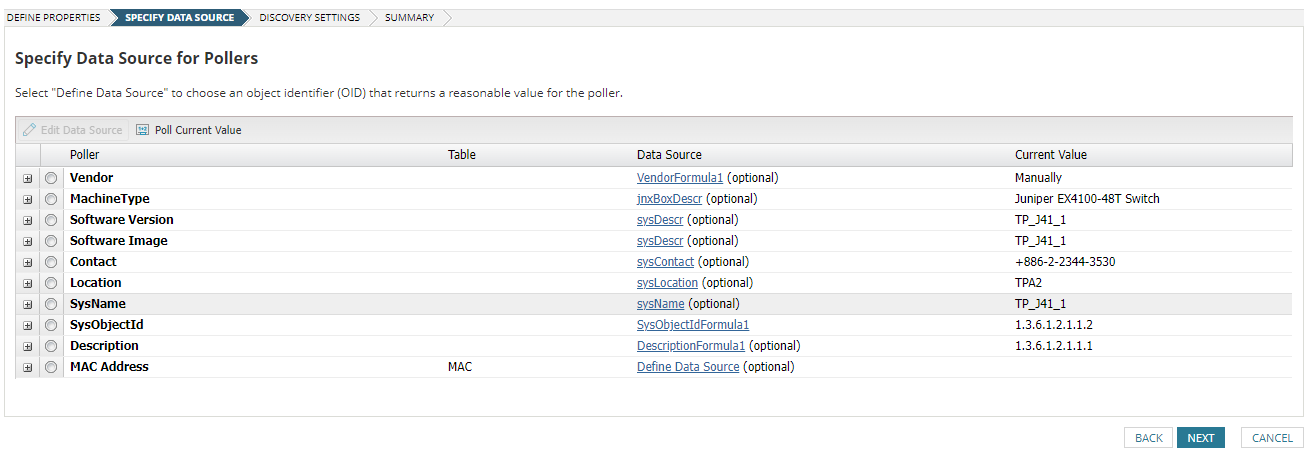Image resolution: width=1314 pixels, height=464 pixels.
Task: Click the Edit Data Source pencil icon
Action: 30,130
